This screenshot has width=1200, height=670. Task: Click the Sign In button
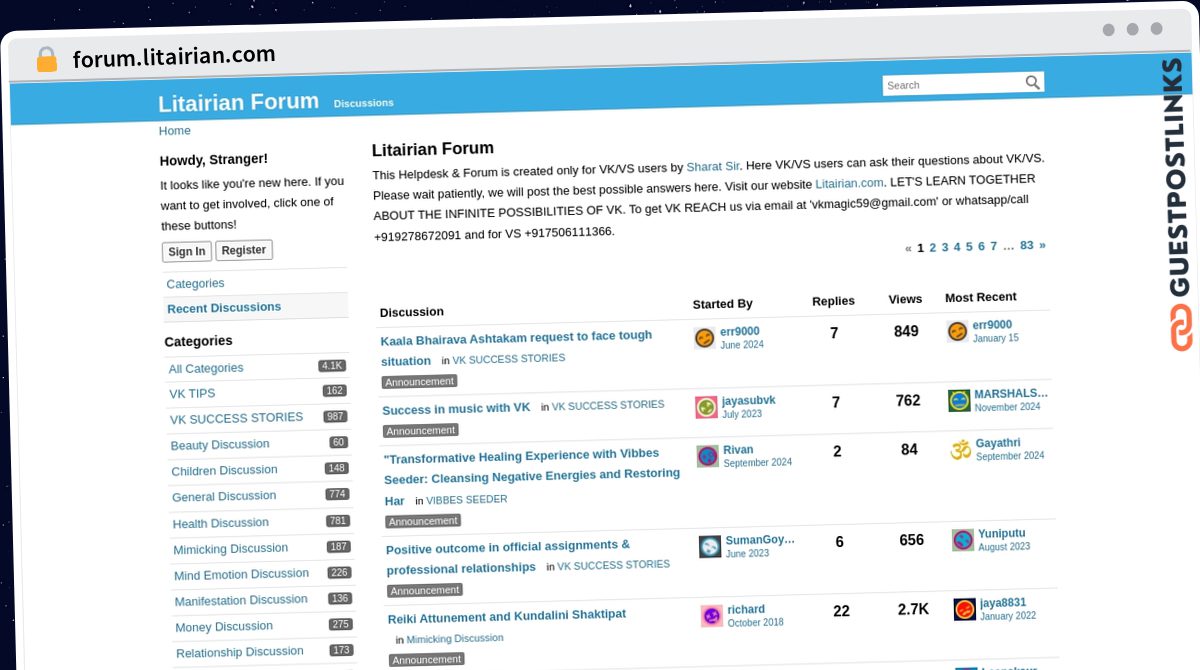tap(186, 252)
